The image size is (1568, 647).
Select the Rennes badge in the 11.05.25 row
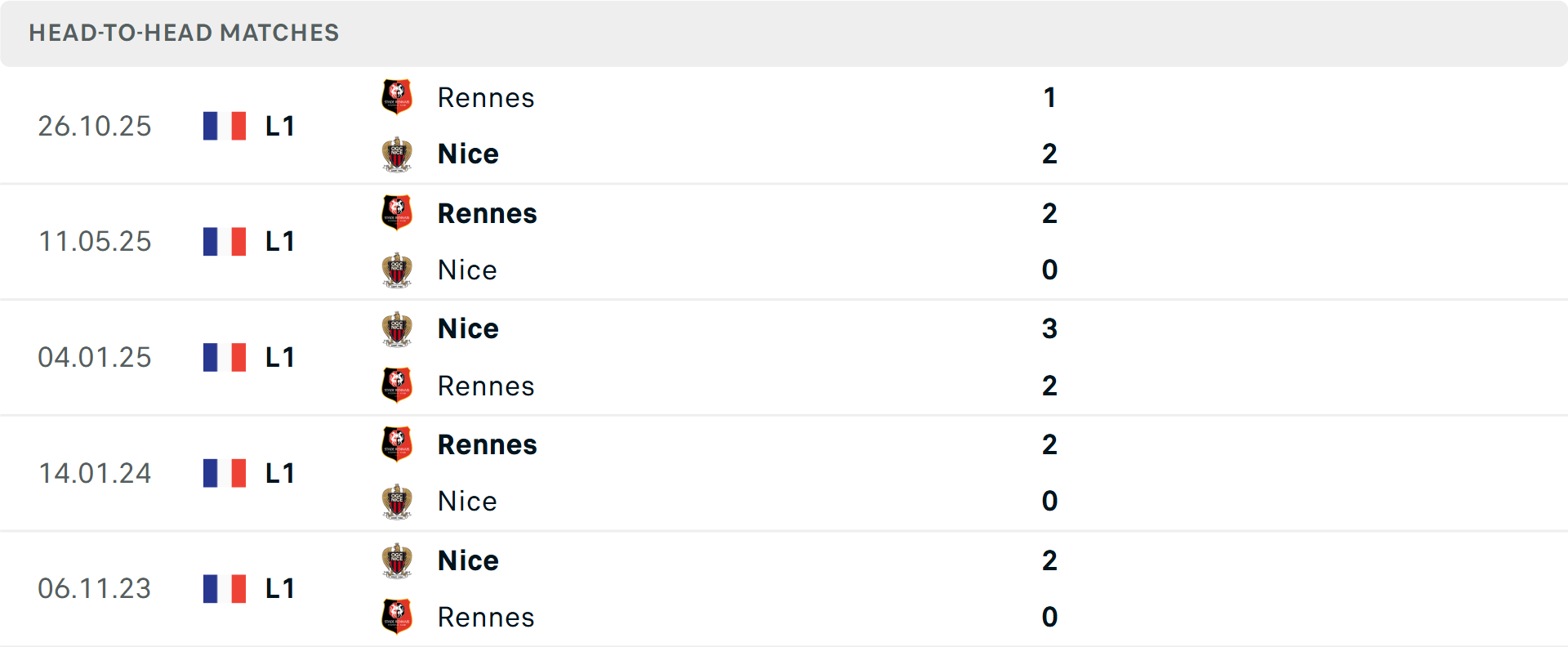coord(397,212)
